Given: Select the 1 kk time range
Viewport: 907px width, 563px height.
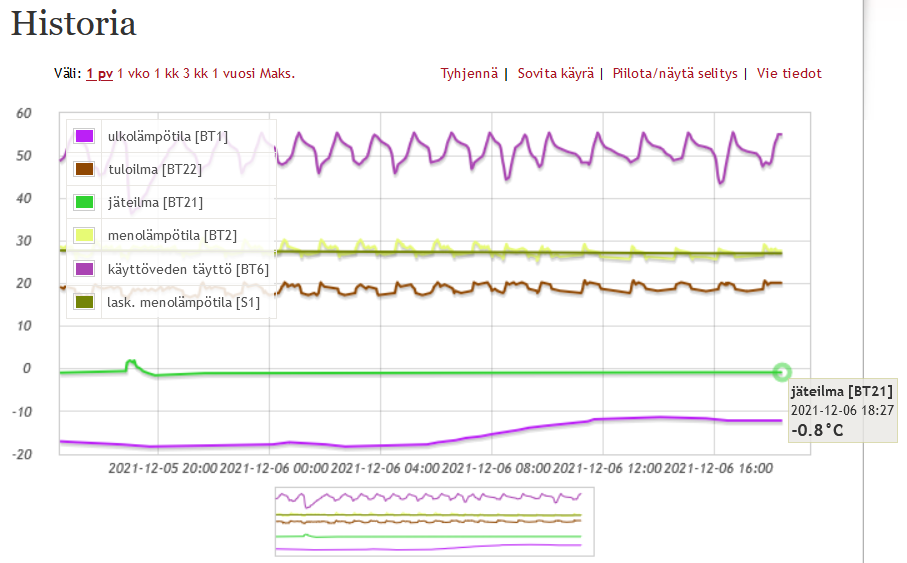Looking at the screenshot, I should click(x=167, y=73).
